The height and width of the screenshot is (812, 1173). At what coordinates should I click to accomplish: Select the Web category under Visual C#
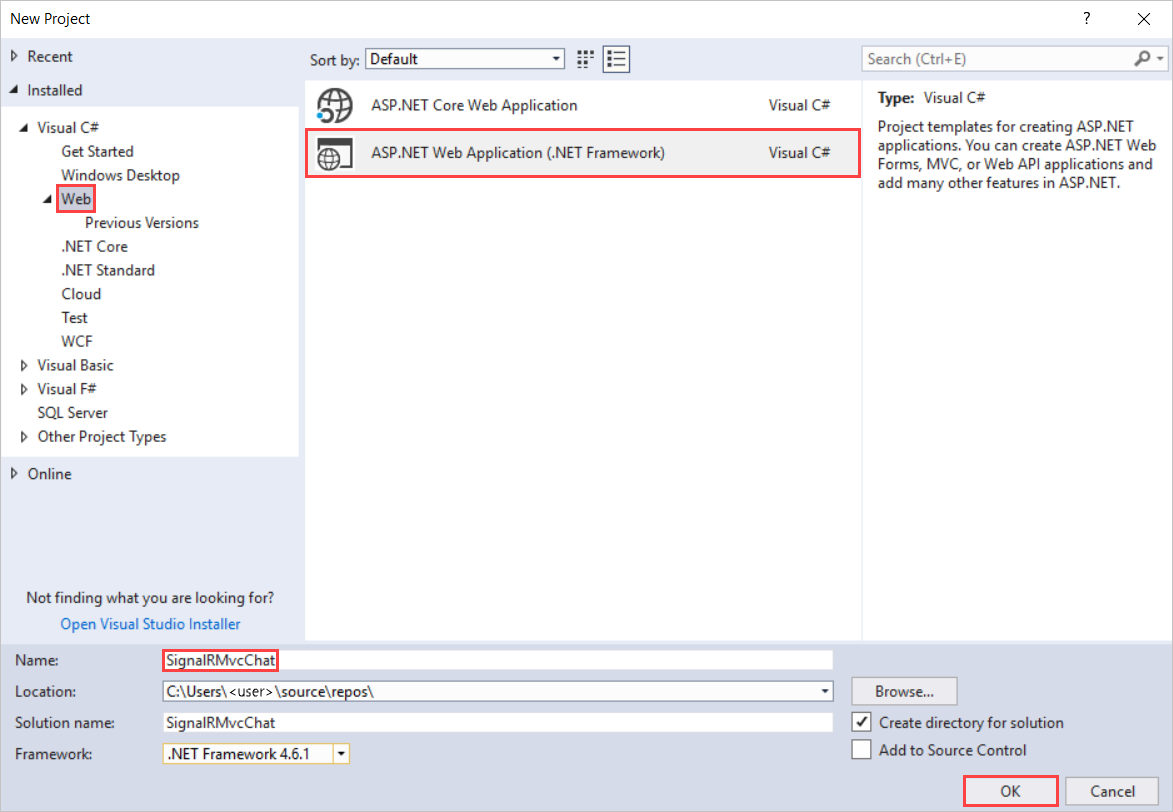pos(75,198)
